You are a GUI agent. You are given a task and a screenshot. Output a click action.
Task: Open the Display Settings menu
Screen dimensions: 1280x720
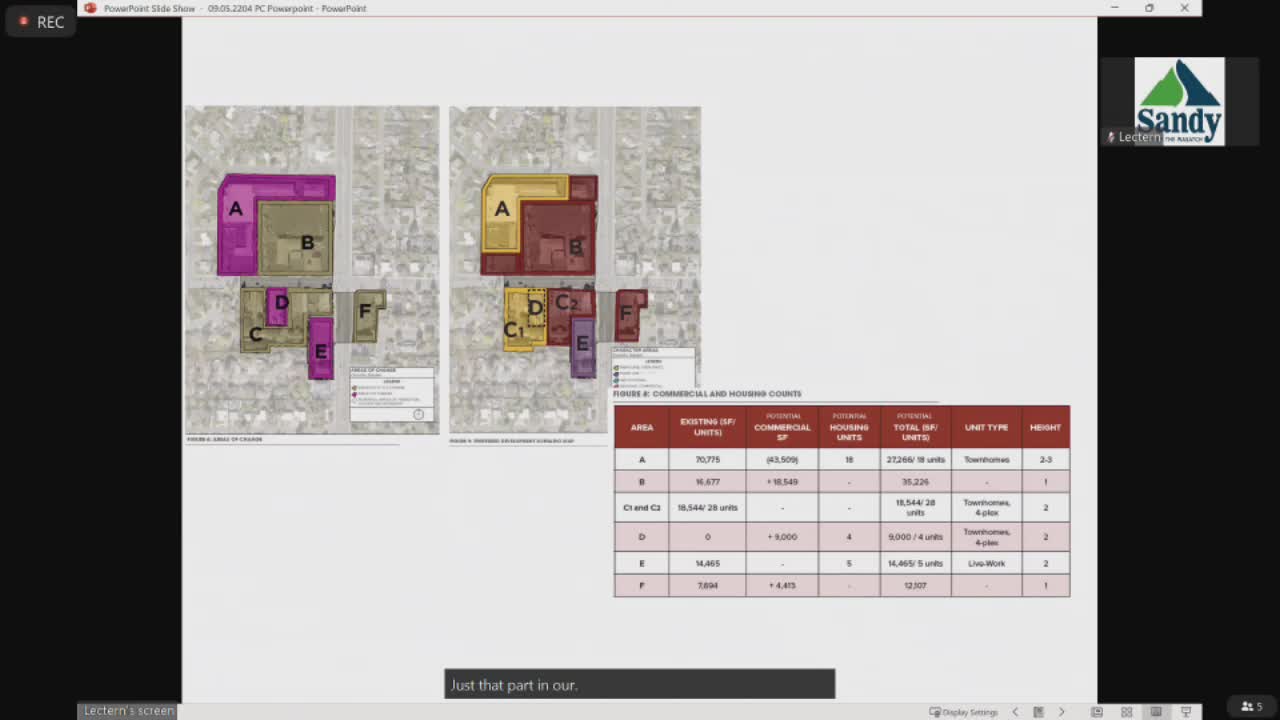tap(963, 712)
